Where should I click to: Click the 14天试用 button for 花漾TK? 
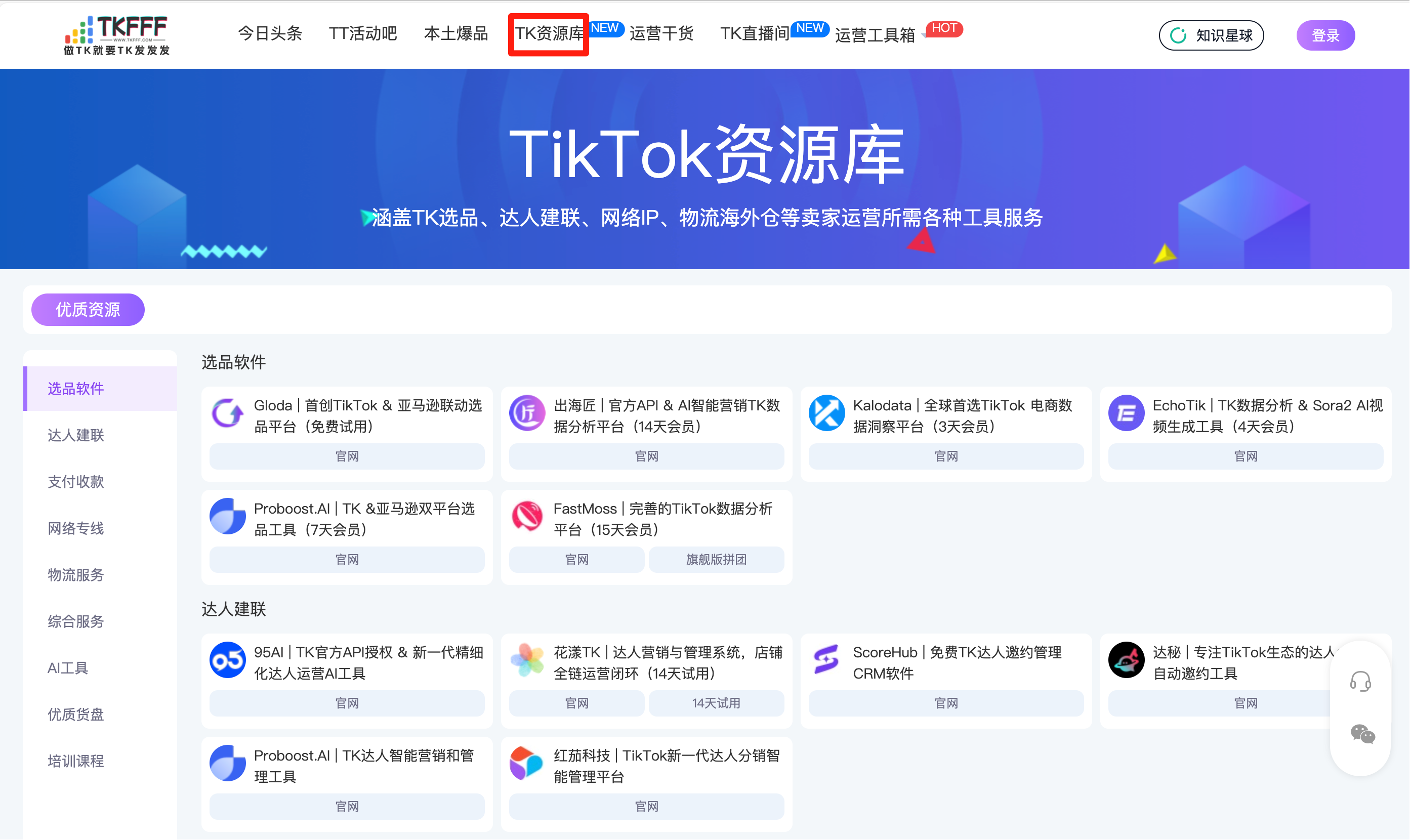(x=716, y=703)
